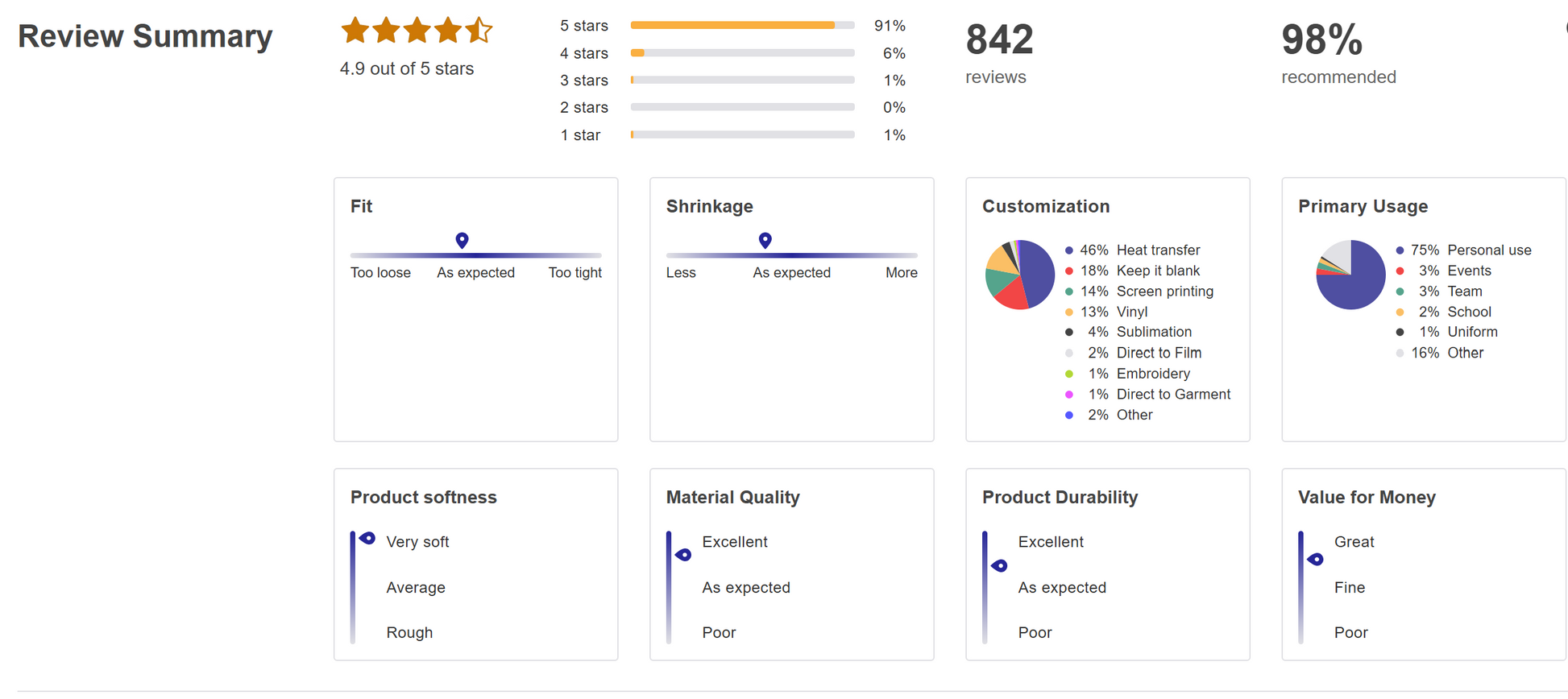Select the 1 star rating bar
The height and width of the screenshot is (699, 1568).
click(x=742, y=135)
